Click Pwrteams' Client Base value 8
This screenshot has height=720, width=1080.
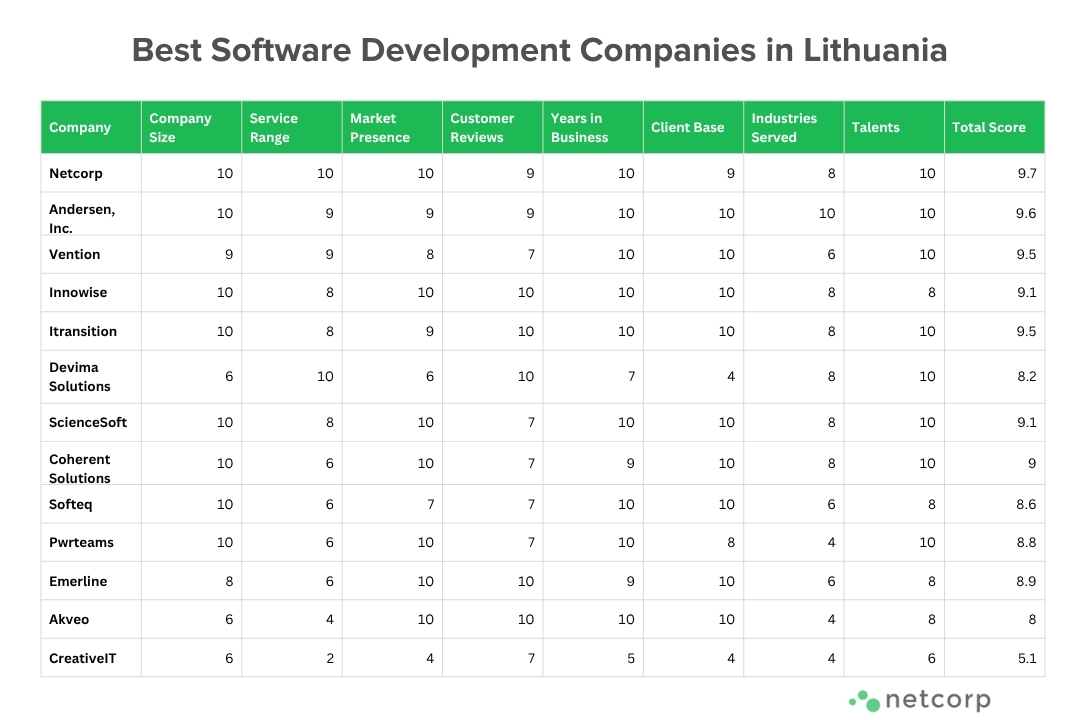pos(731,542)
